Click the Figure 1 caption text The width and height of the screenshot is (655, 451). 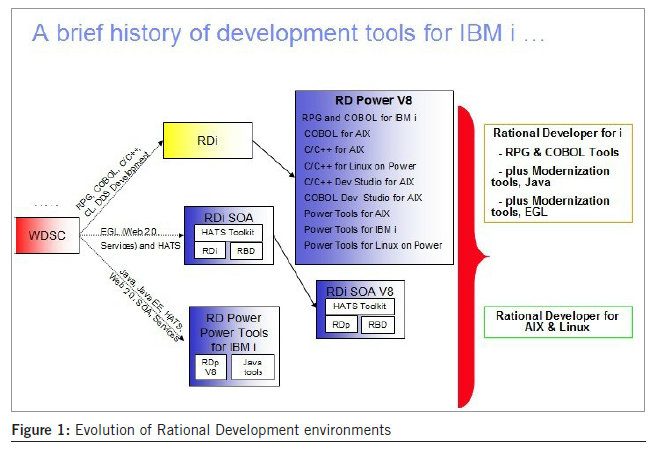click(201, 430)
